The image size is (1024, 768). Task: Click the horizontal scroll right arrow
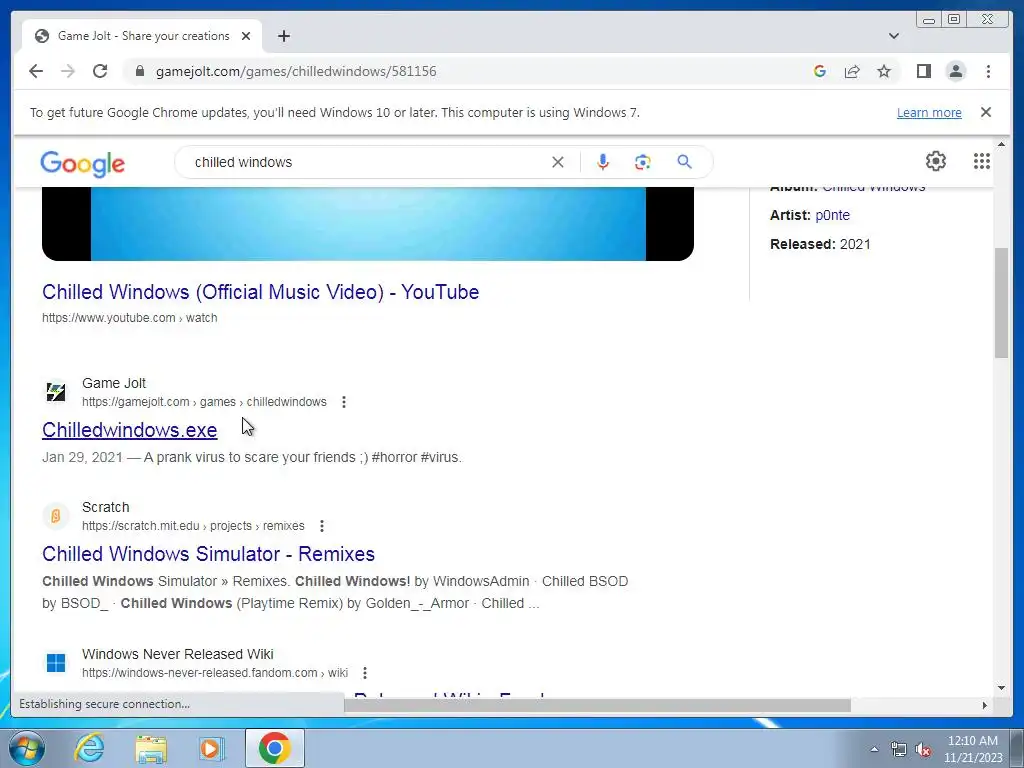(x=985, y=705)
